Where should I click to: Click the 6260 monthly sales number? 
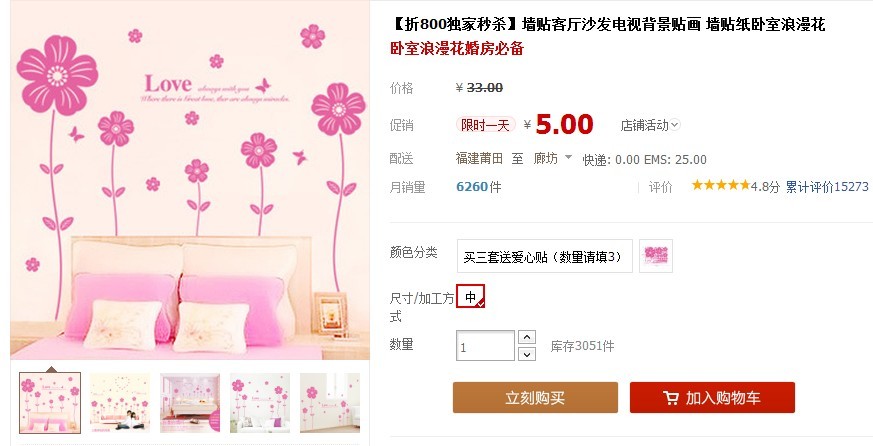point(472,187)
